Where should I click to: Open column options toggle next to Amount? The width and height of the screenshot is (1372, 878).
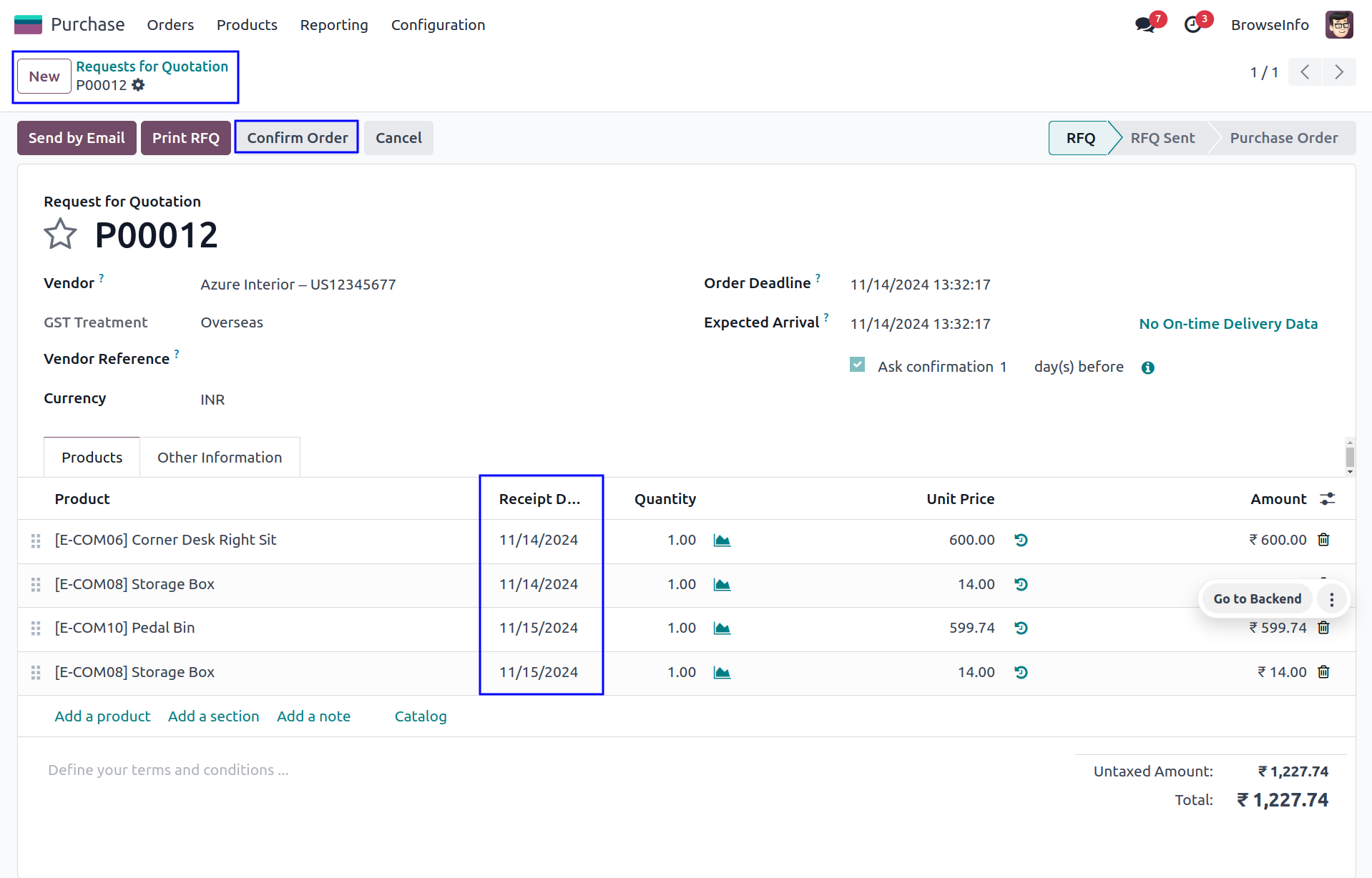tap(1328, 499)
